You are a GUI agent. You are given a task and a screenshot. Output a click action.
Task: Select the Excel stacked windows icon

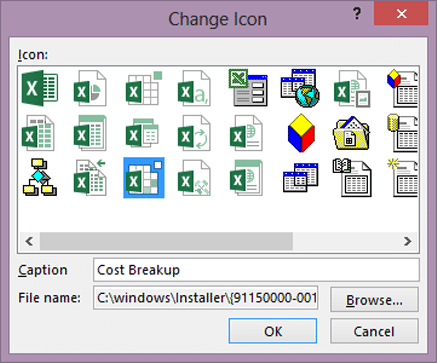coord(142,133)
